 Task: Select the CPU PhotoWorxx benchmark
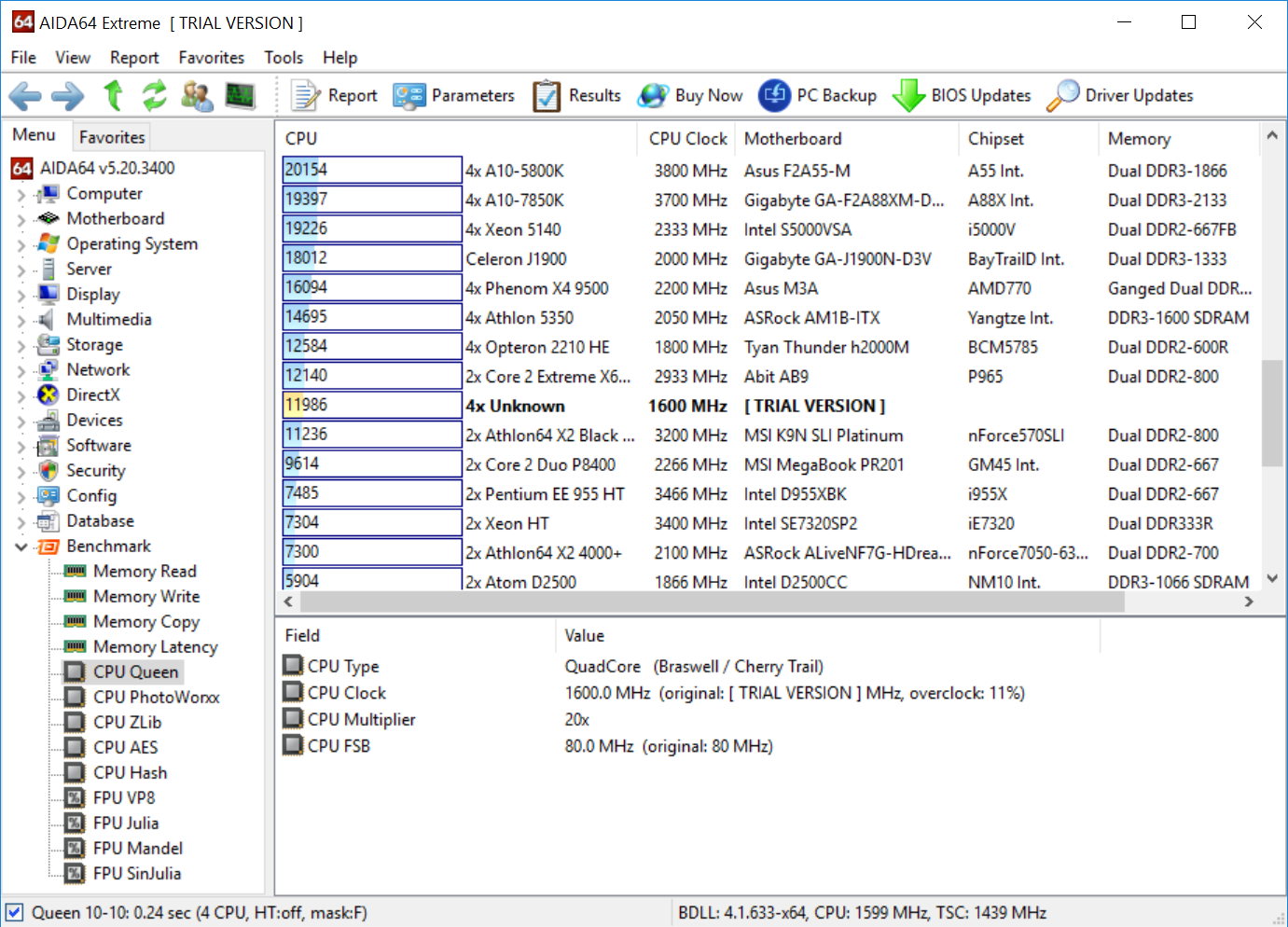point(156,698)
